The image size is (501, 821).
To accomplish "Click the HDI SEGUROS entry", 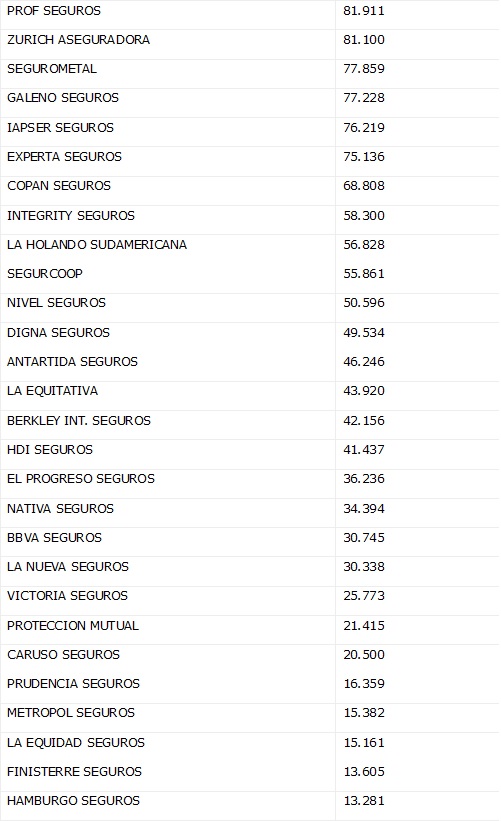I will click(x=50, y=450).
